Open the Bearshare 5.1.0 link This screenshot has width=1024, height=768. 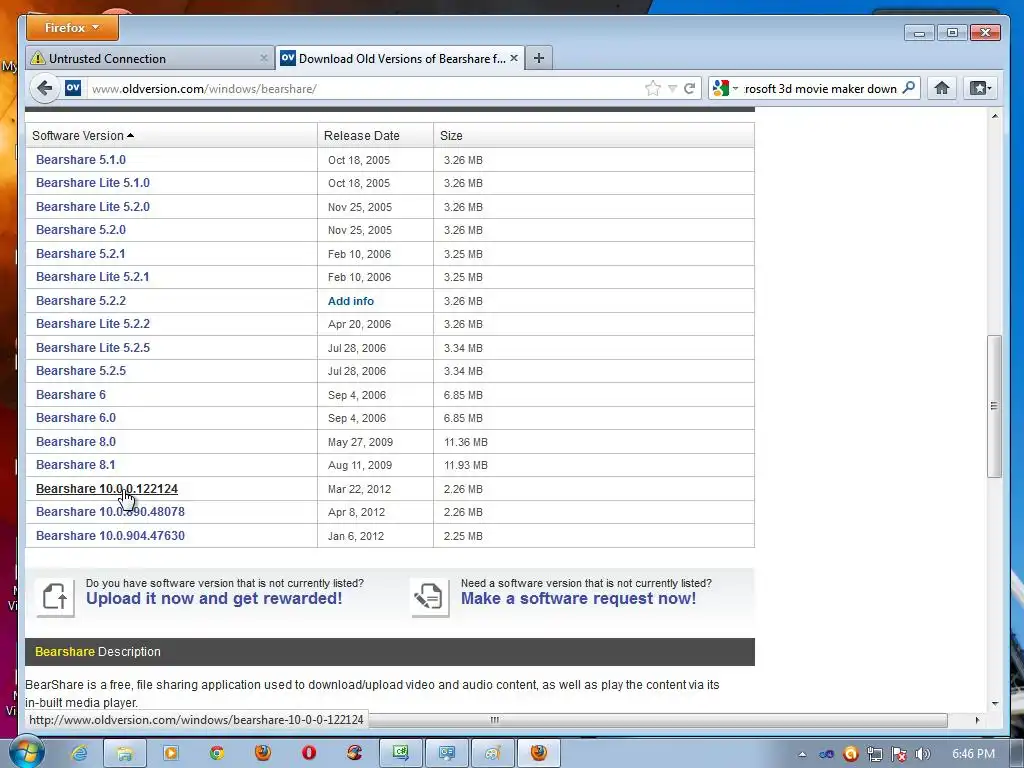(81, 160)
